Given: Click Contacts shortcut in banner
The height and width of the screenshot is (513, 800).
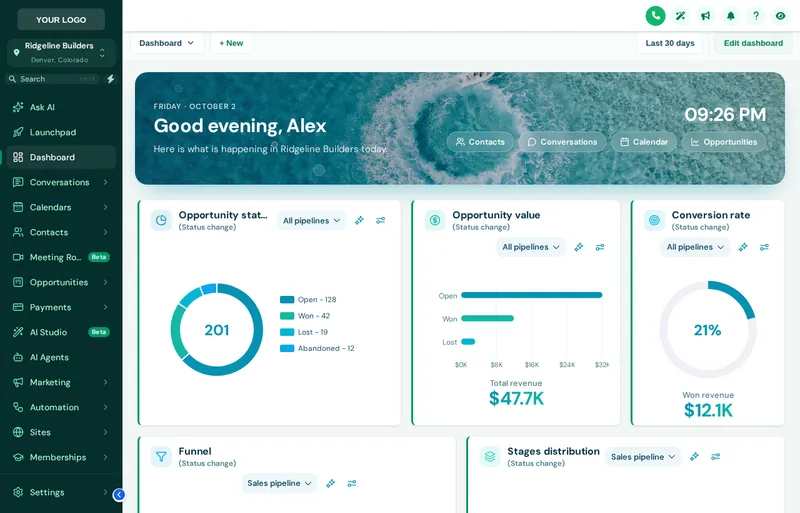Looking at the screenshot, I should click(480, 142).
